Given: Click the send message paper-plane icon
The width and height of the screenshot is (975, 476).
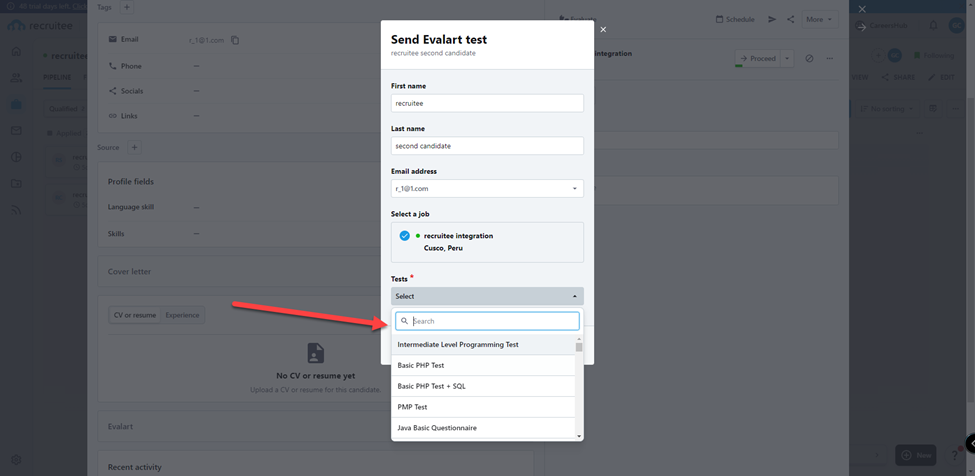Looking at the screenshot, I should (772, 19).
